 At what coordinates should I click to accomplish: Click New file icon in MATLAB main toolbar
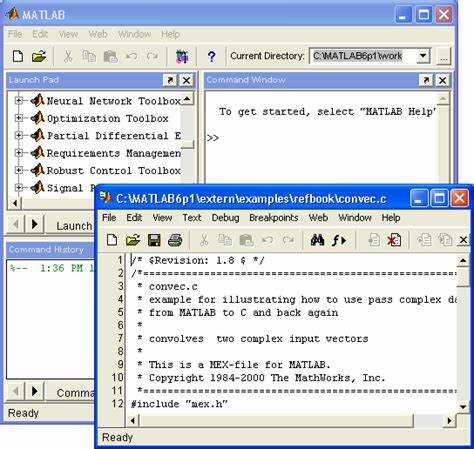coord(18,56)
